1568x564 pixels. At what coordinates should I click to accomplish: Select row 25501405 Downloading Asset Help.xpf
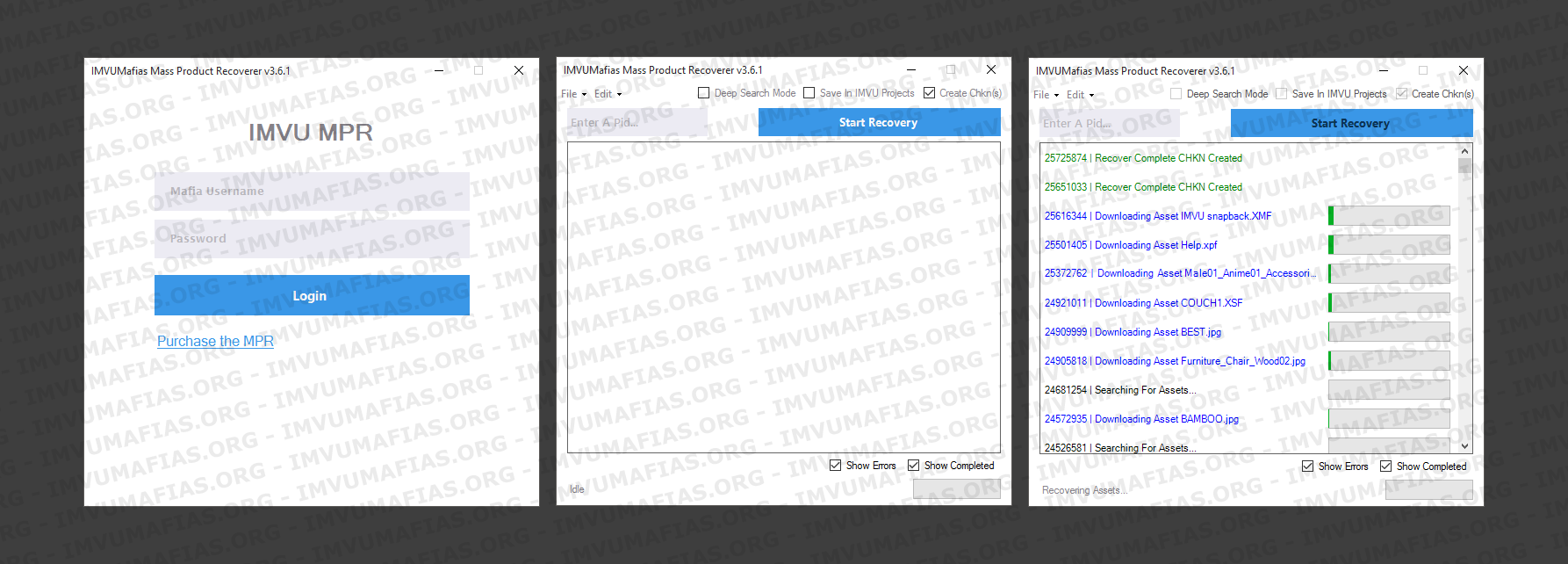[1131, 245]
